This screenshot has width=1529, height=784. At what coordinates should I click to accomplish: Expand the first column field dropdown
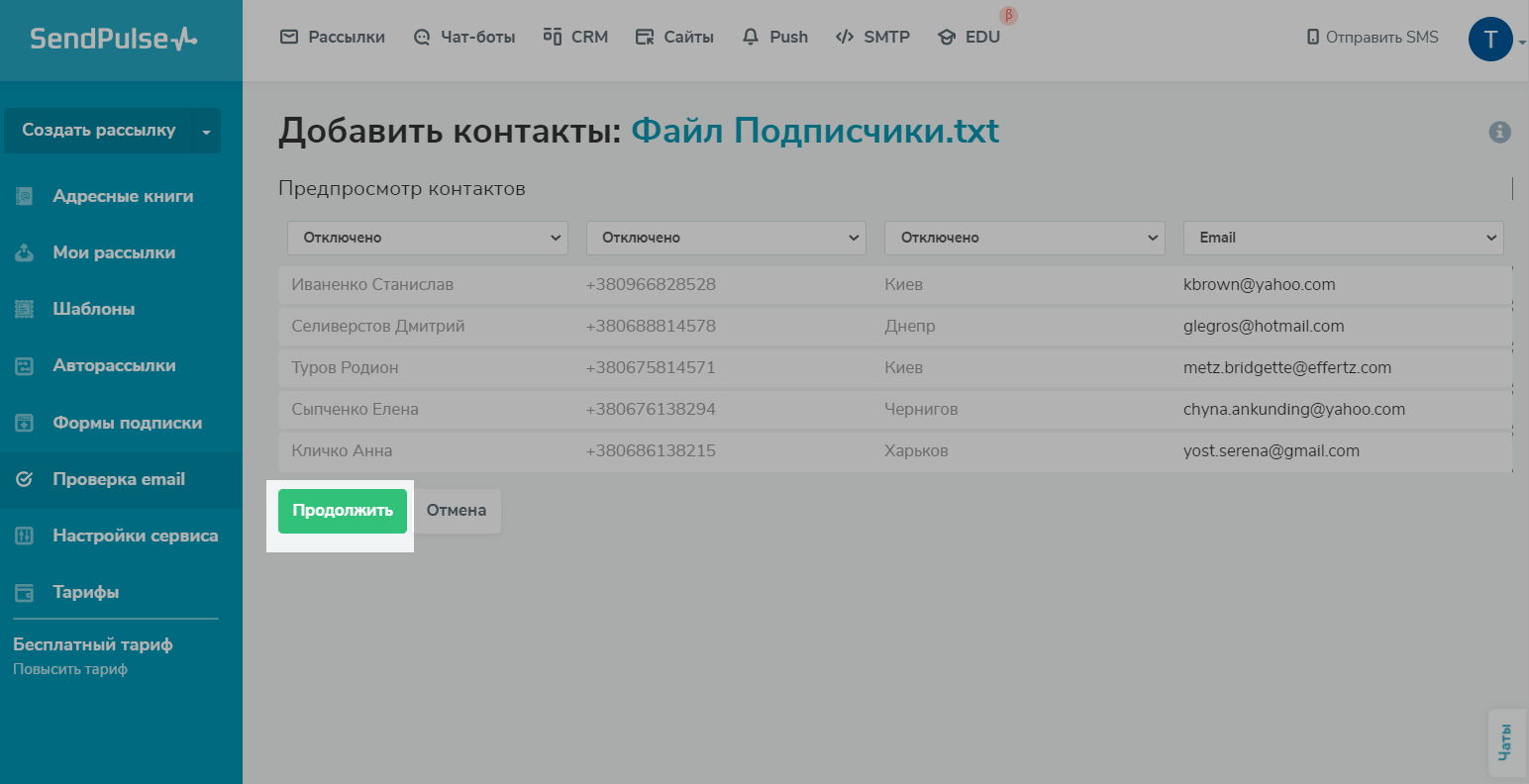pos(427,238)
